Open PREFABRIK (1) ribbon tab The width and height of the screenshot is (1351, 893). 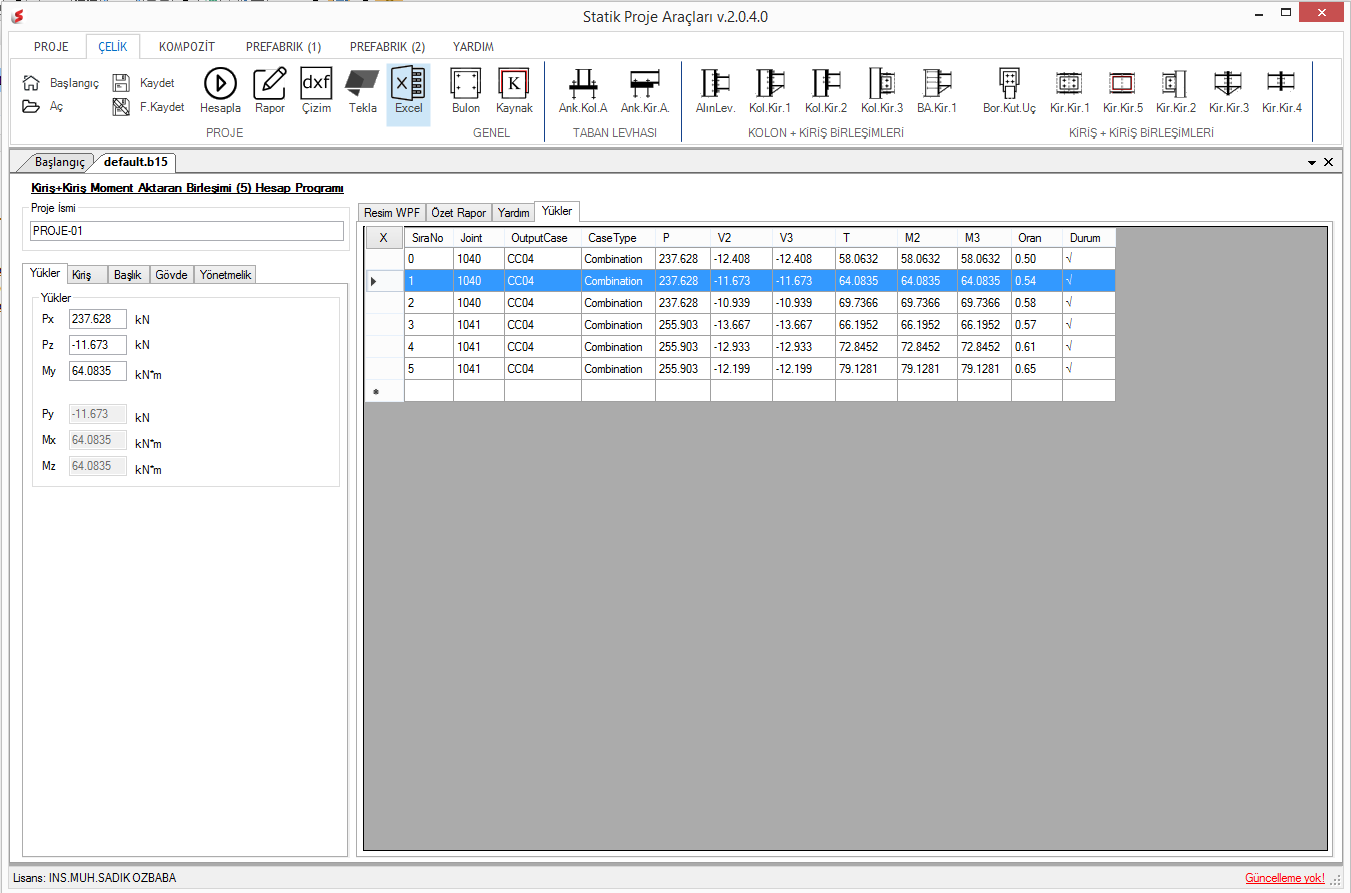284,47
